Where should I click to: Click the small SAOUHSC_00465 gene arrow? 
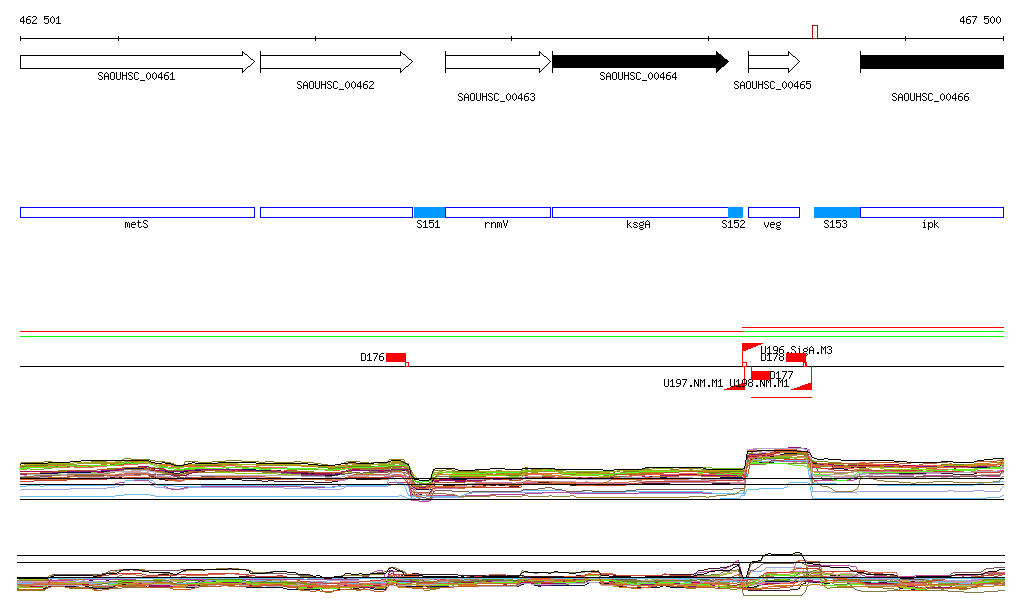pos(773,62)
